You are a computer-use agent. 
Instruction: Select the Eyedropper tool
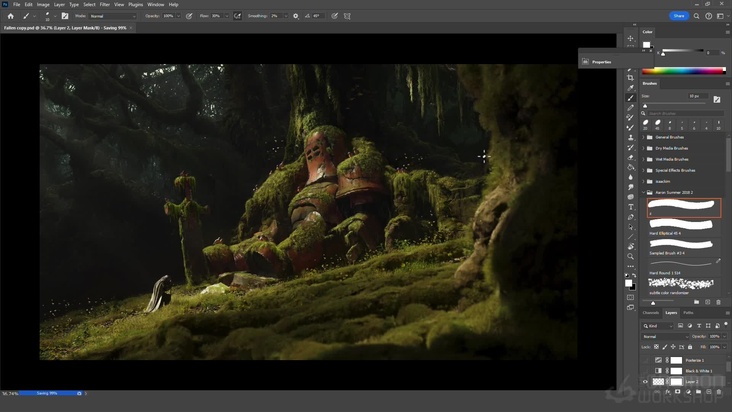pyautogui.click(x=630, y=87)
